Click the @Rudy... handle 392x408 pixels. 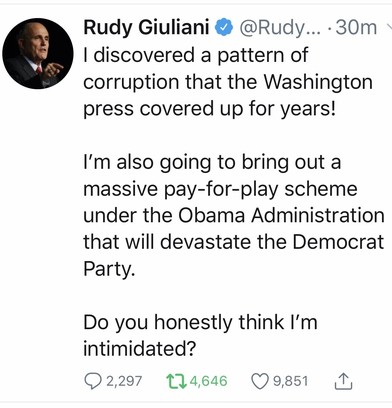point(279,28)
